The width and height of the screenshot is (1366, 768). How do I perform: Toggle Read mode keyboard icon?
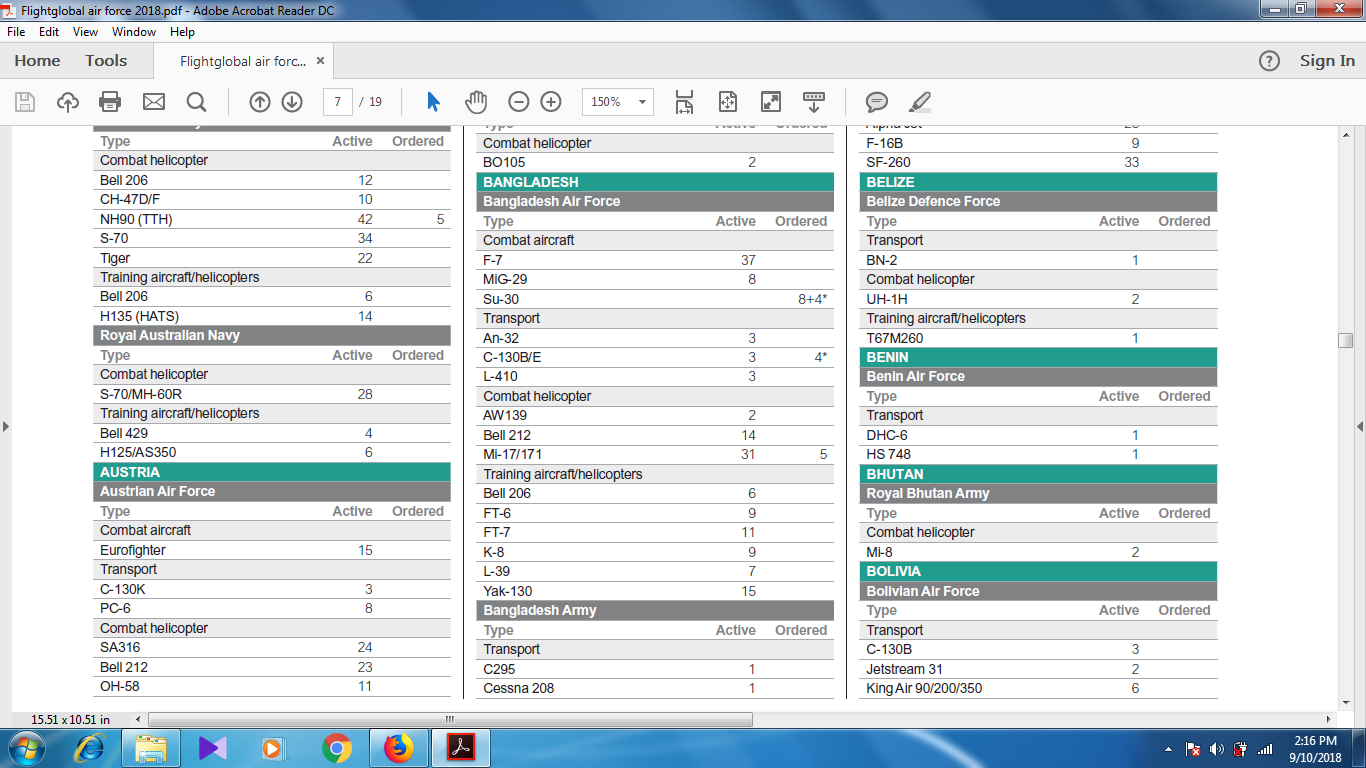pos(814,102)
